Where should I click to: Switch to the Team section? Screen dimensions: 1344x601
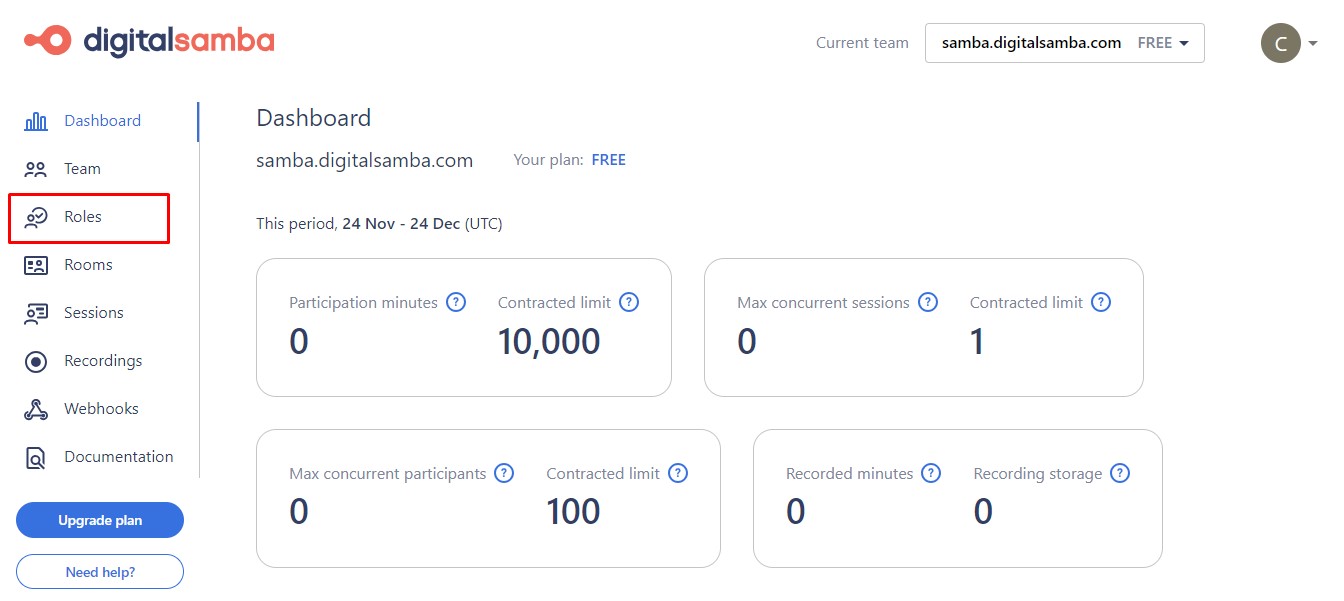(x=82, y=169)
